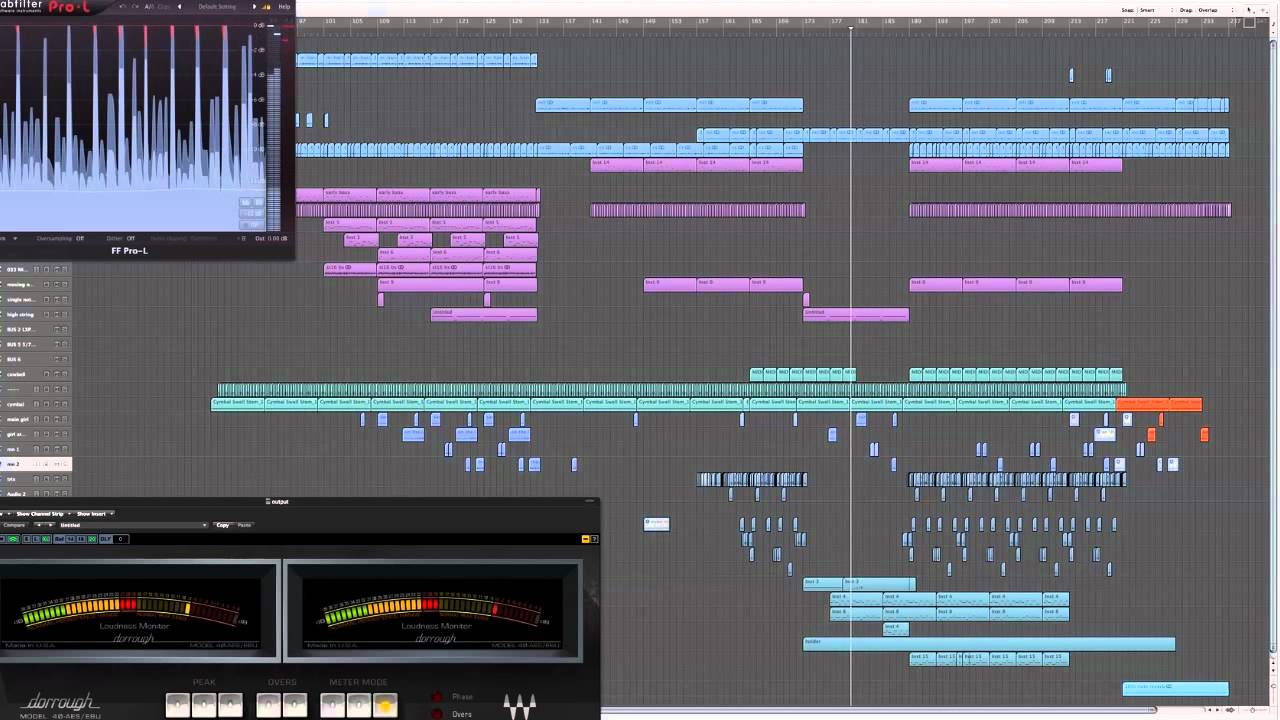
Task: Click the lock icon in Pro-L header
Action: click(266, 7)
